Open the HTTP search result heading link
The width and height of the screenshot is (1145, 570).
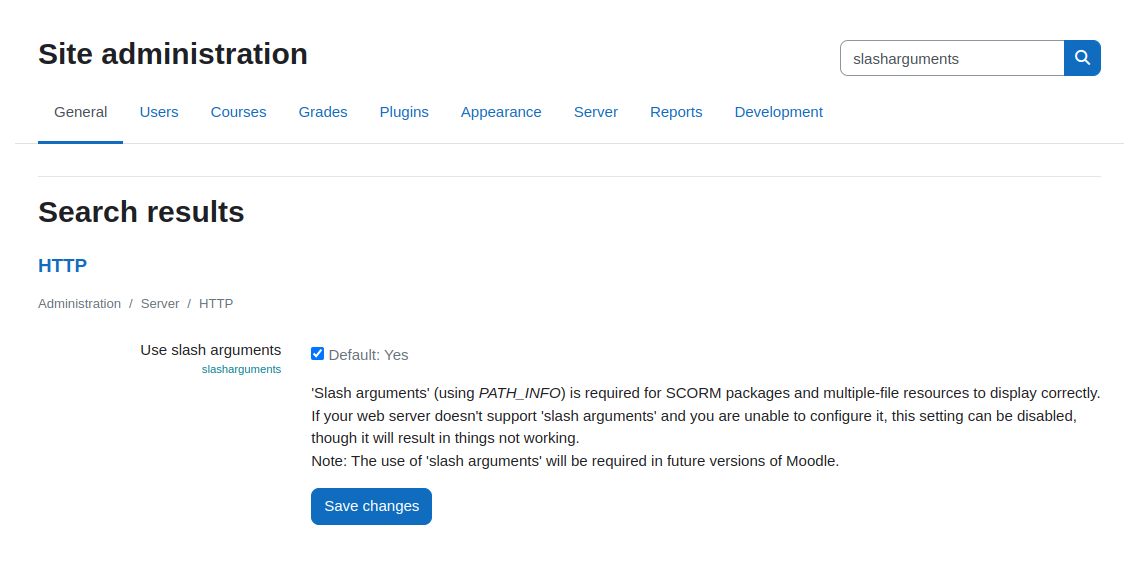(63, 266)
